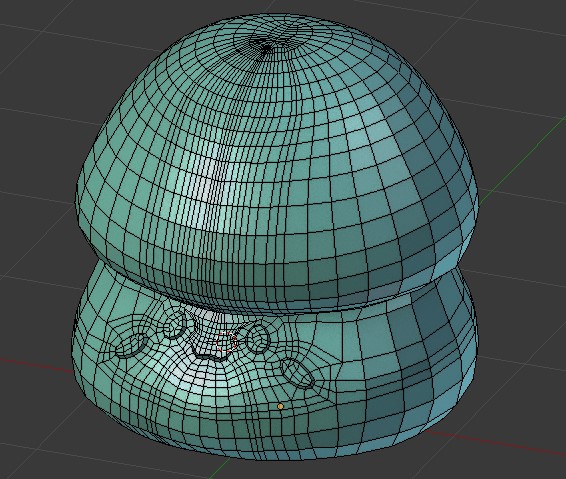
Task: Click the orange object origin dot
Action: point(280,406)
